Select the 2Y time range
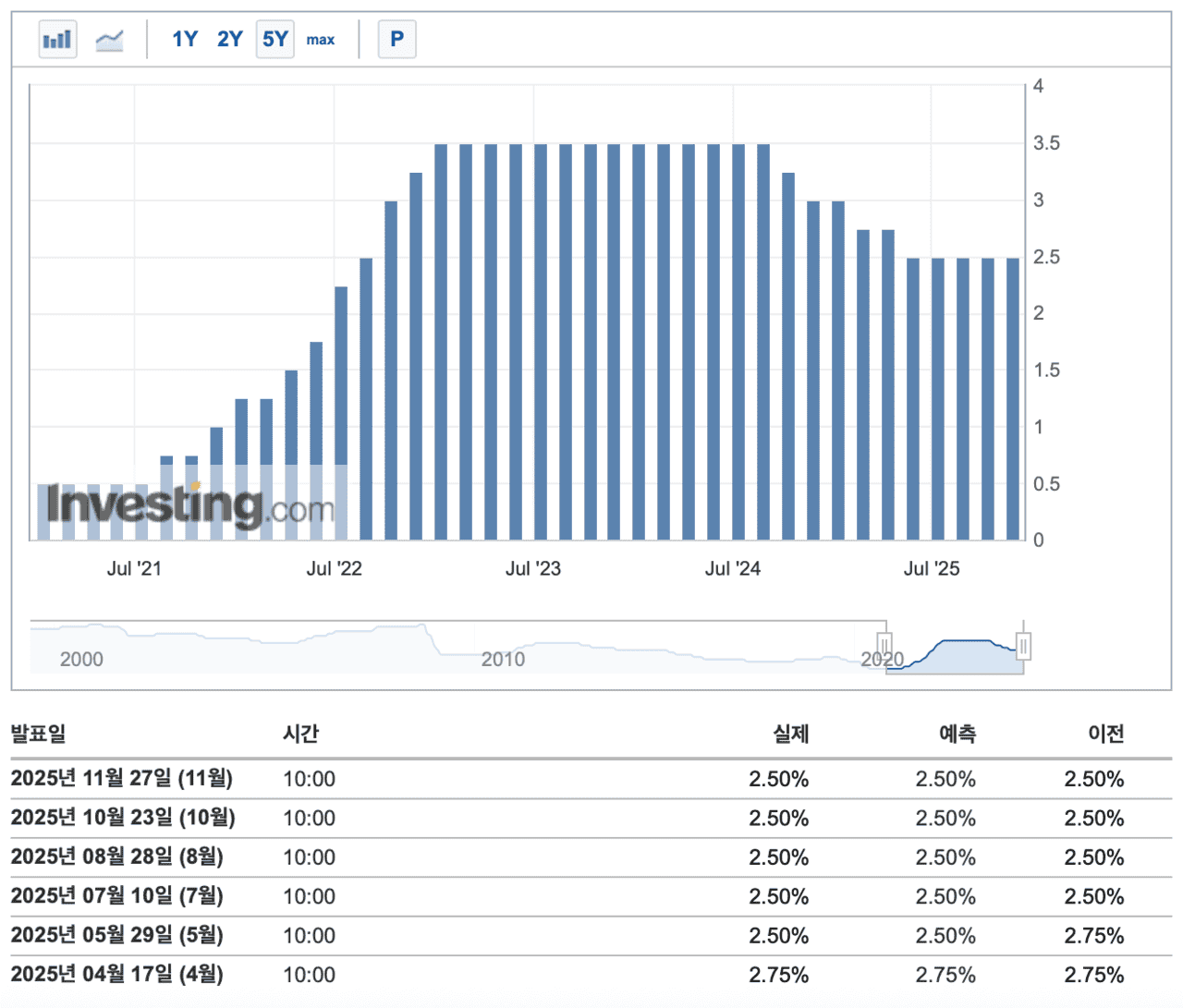The width and height of the screenshot is (1183, 1008). point(229,40)
